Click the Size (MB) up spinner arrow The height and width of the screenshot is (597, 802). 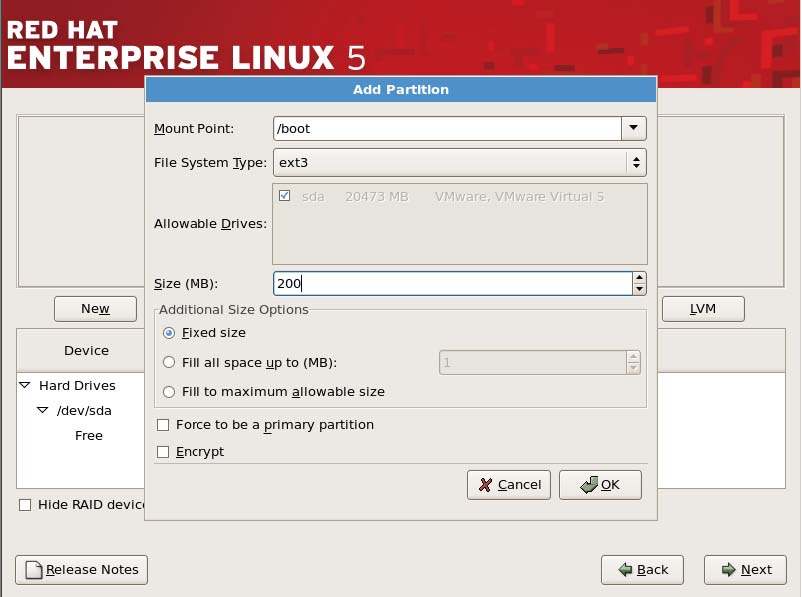[x=639, y=279]
